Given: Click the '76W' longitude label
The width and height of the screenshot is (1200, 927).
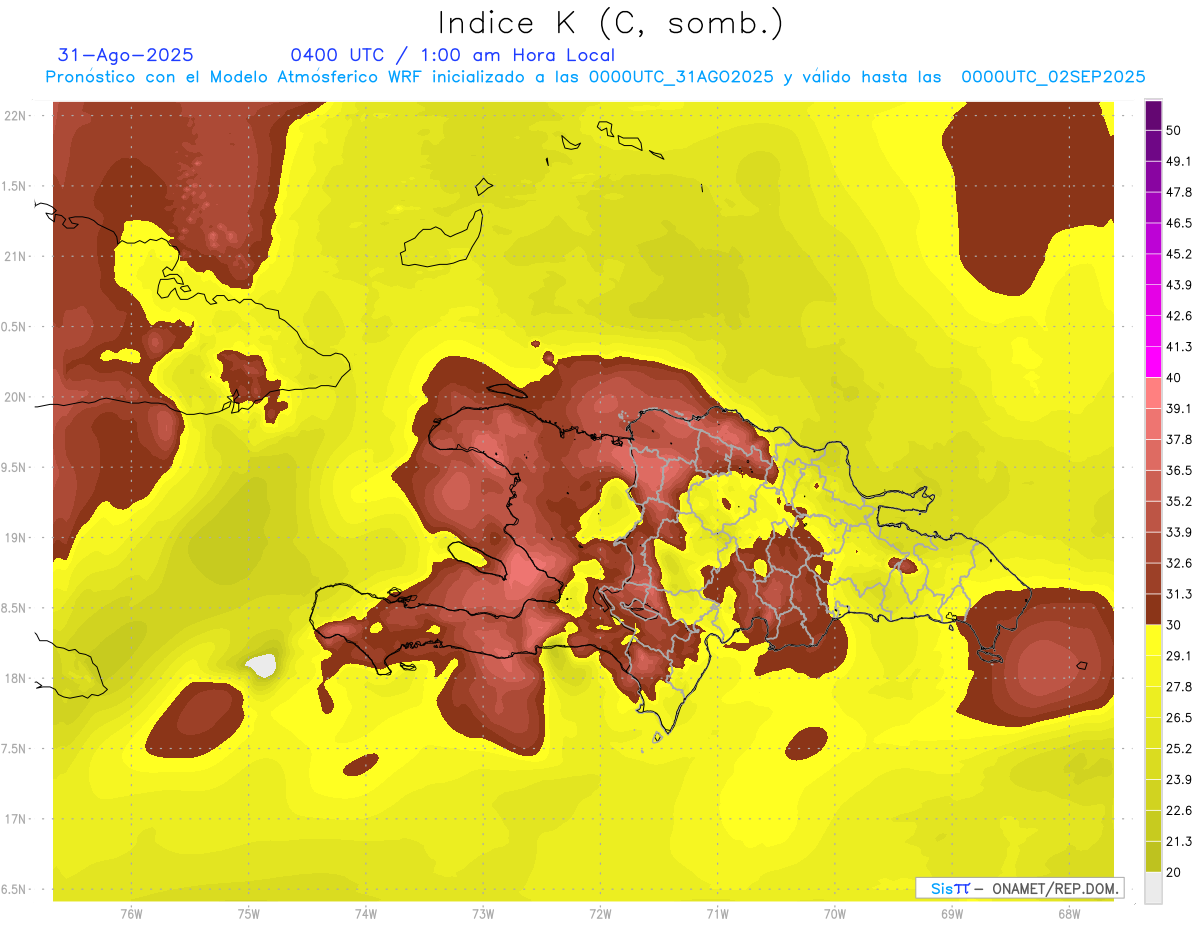Looking at the screenshot, I should coord(131,914).
